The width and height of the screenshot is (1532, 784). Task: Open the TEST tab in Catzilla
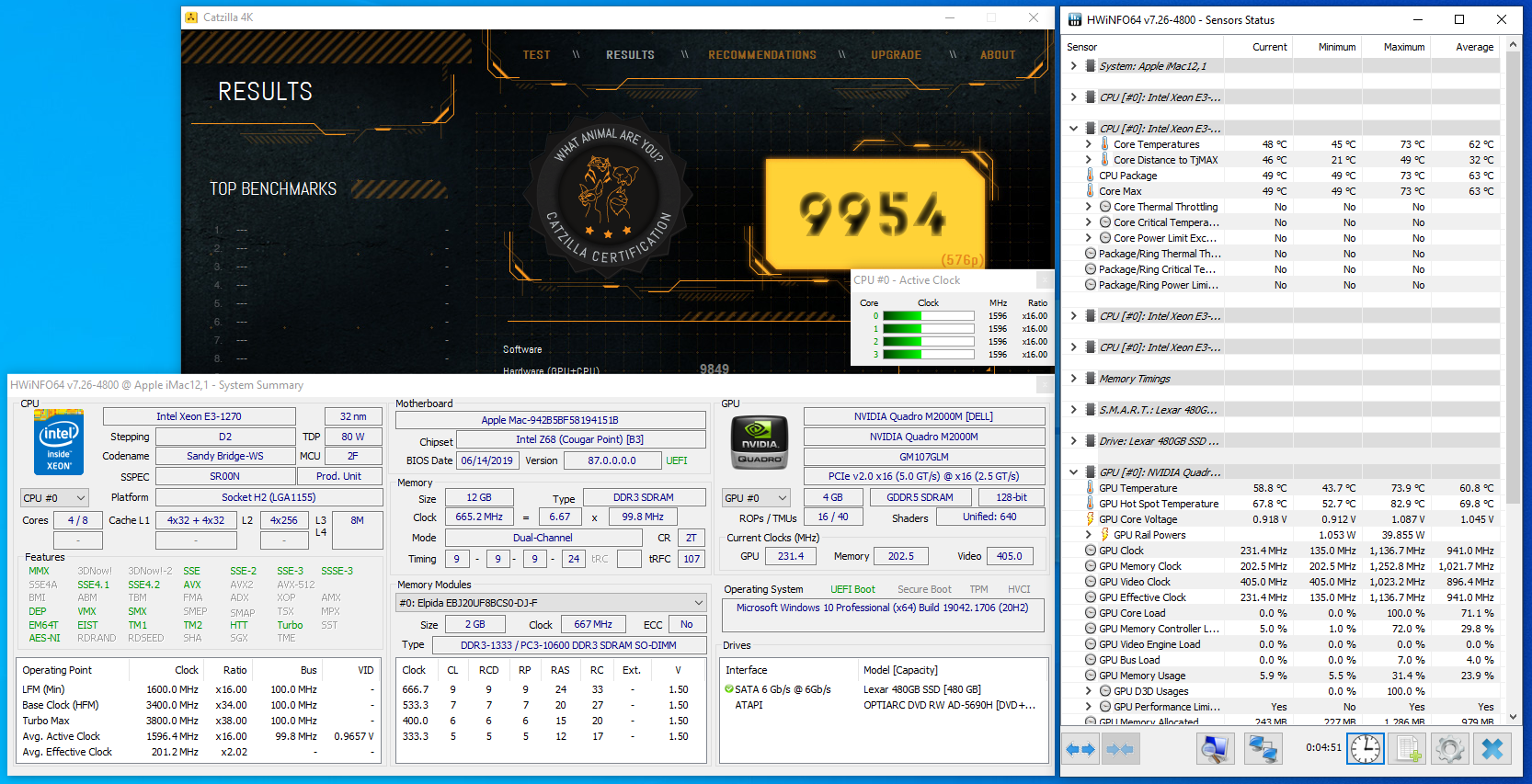(x=536, y=55)
